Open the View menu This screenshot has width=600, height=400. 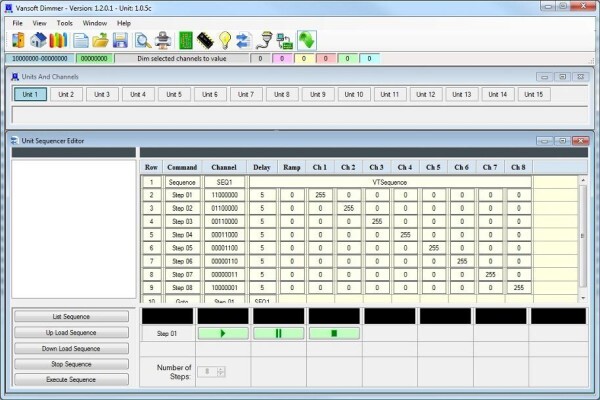39,23
